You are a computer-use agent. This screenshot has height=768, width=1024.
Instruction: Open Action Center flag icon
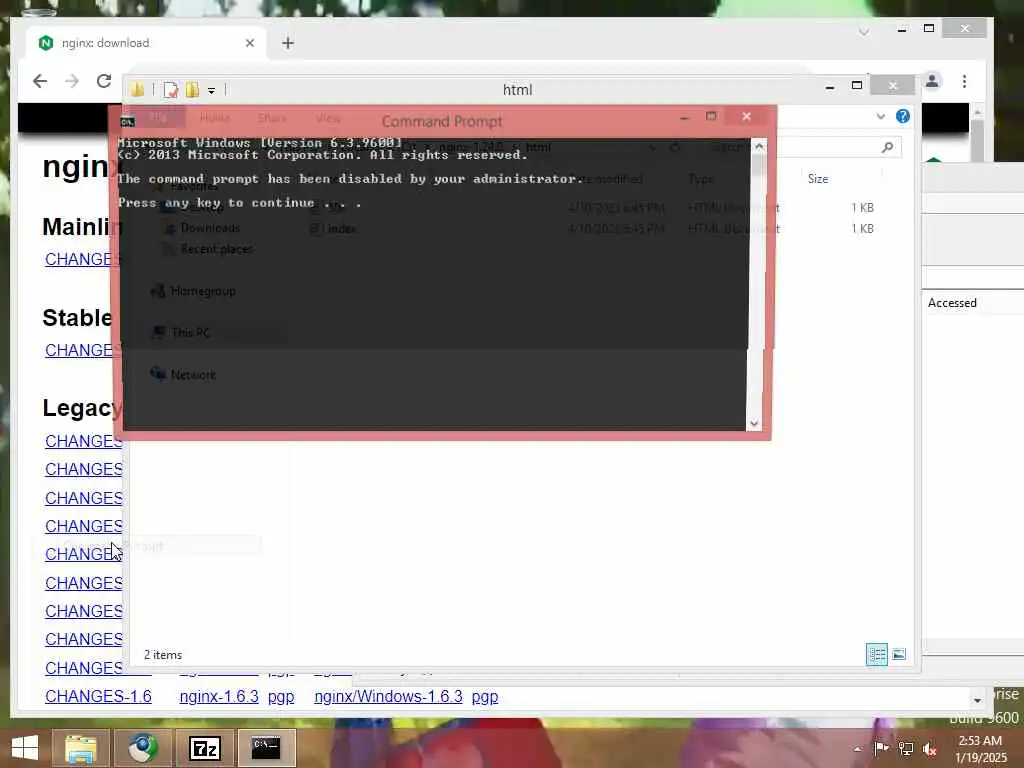click(x=881, y=748)
